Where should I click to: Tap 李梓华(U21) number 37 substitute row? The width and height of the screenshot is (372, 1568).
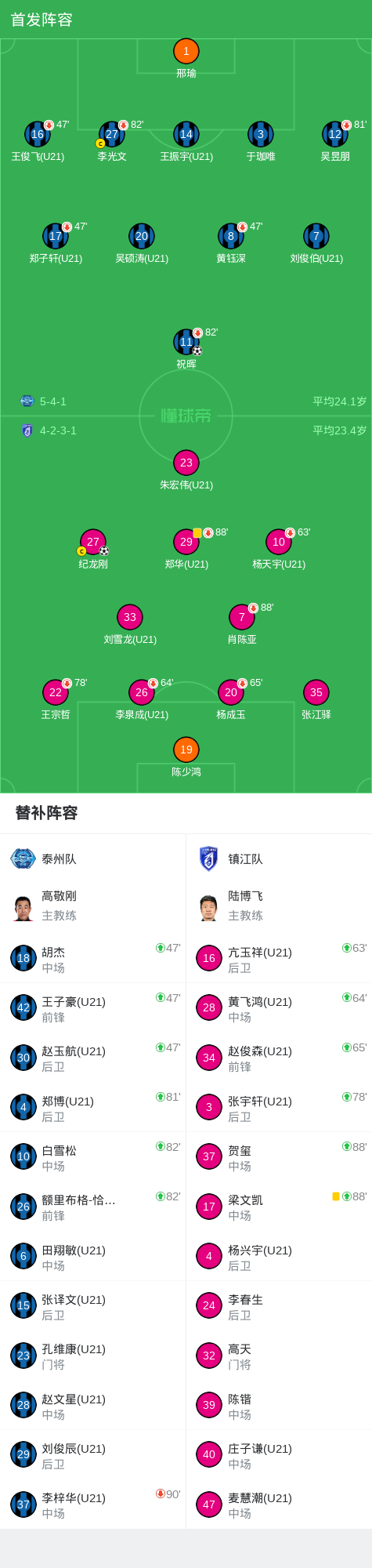coord(93,1505)
